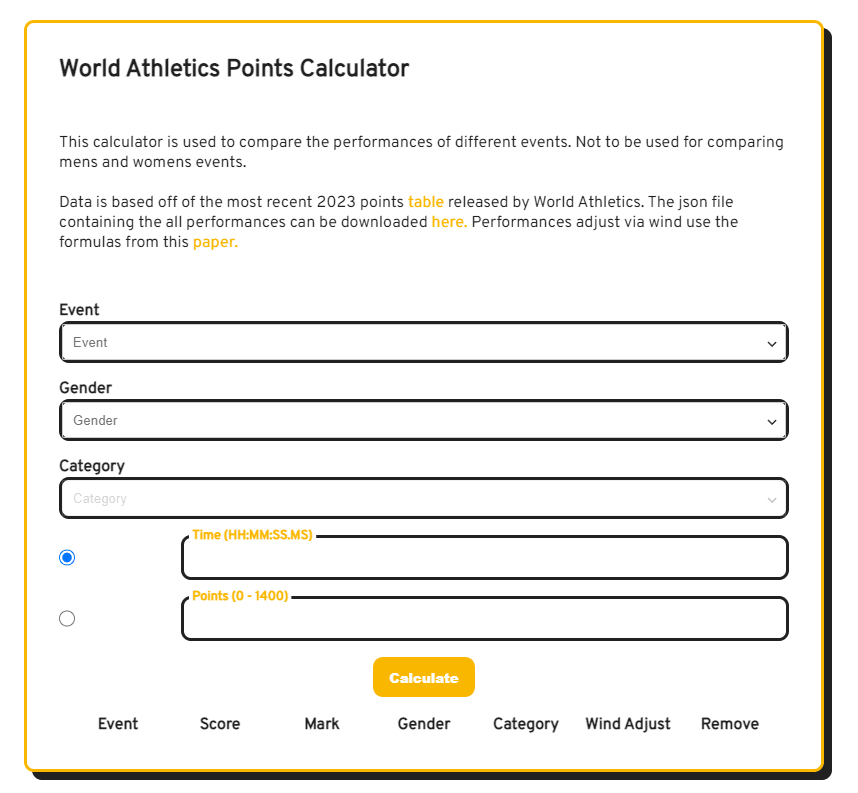
Task: Download the json file via 'here' link
Action: 449,221
